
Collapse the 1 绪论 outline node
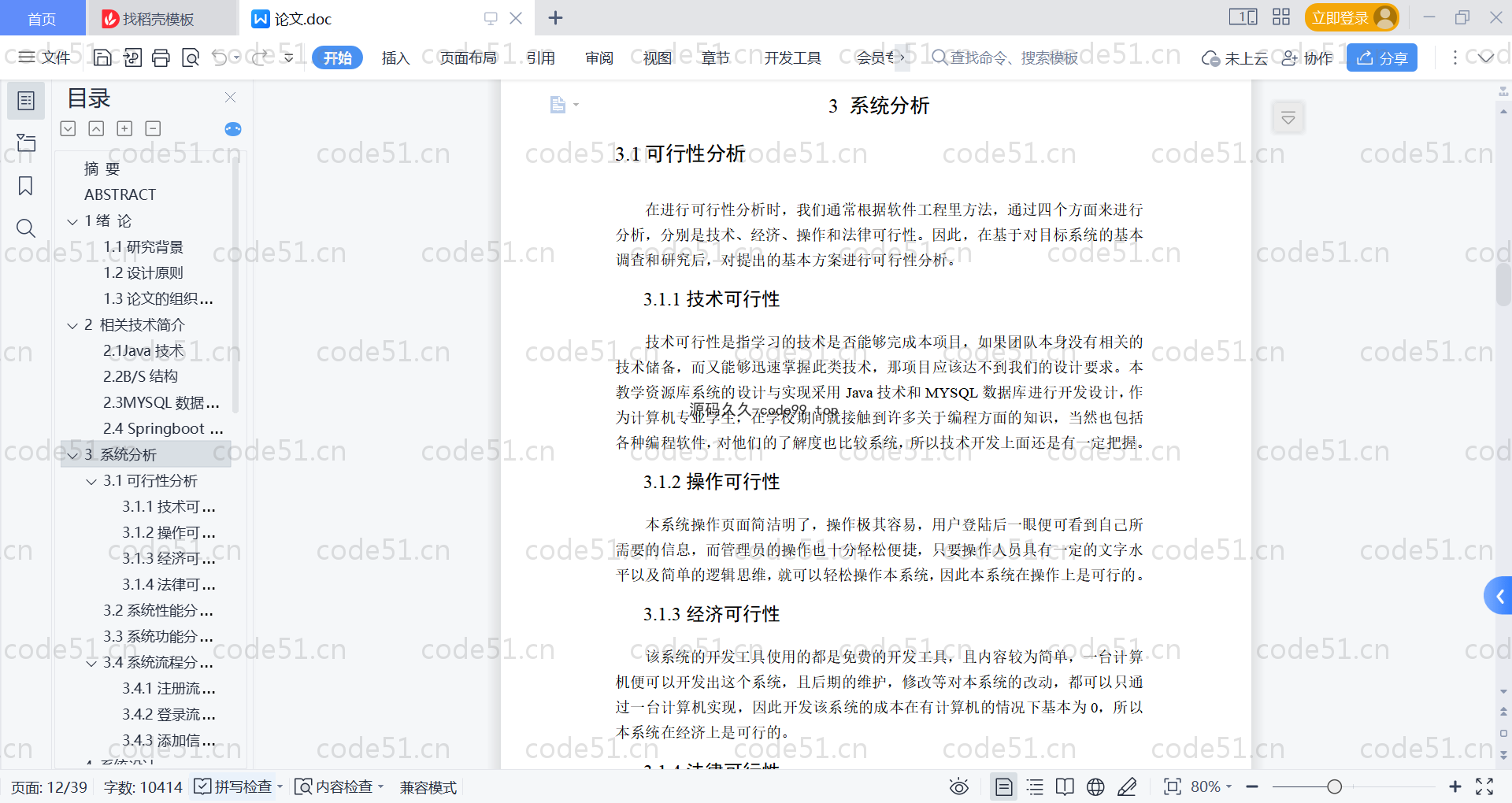(72, 222)
